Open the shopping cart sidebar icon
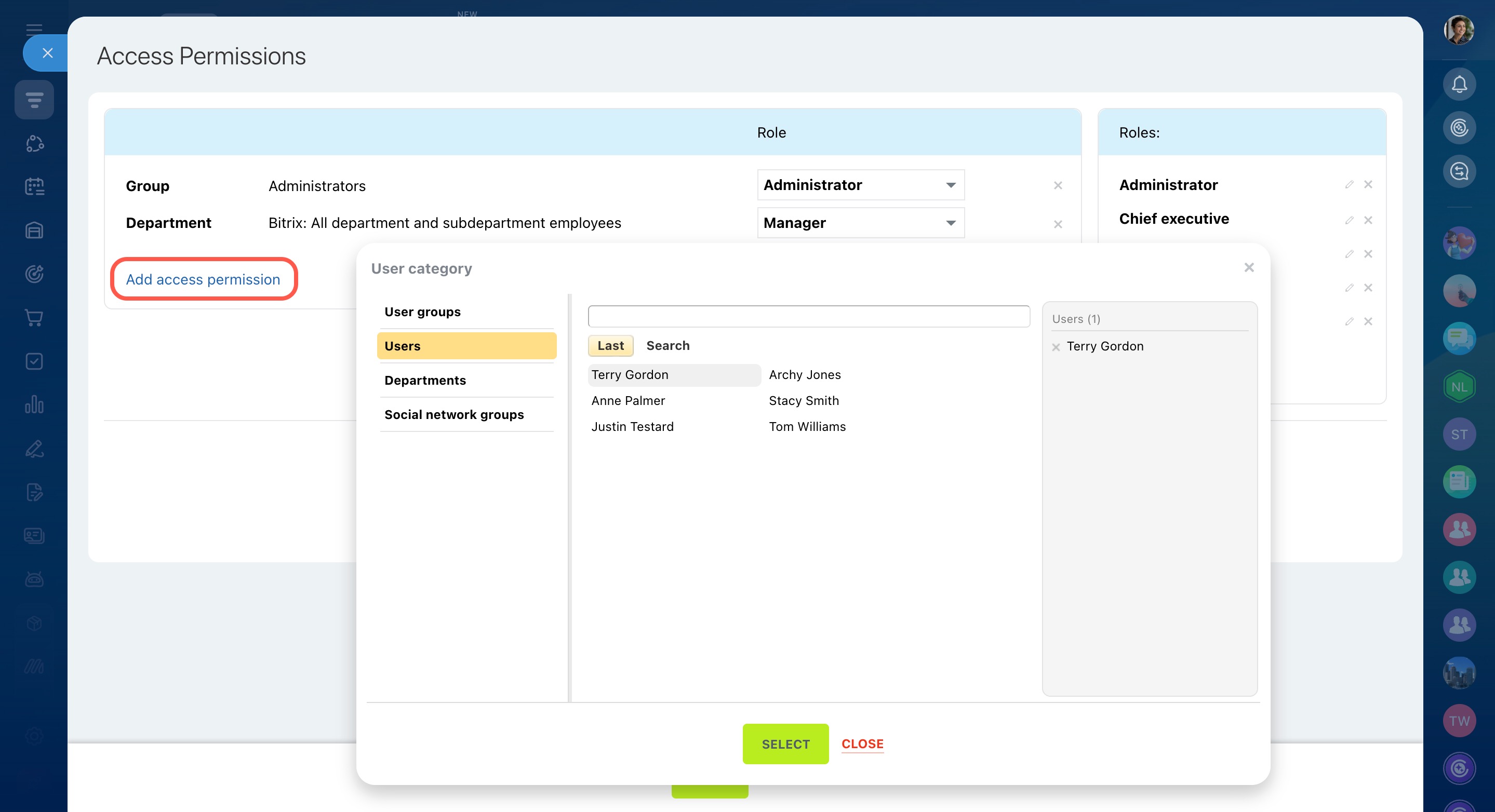 pyautogui.click(x=34, y=318)
